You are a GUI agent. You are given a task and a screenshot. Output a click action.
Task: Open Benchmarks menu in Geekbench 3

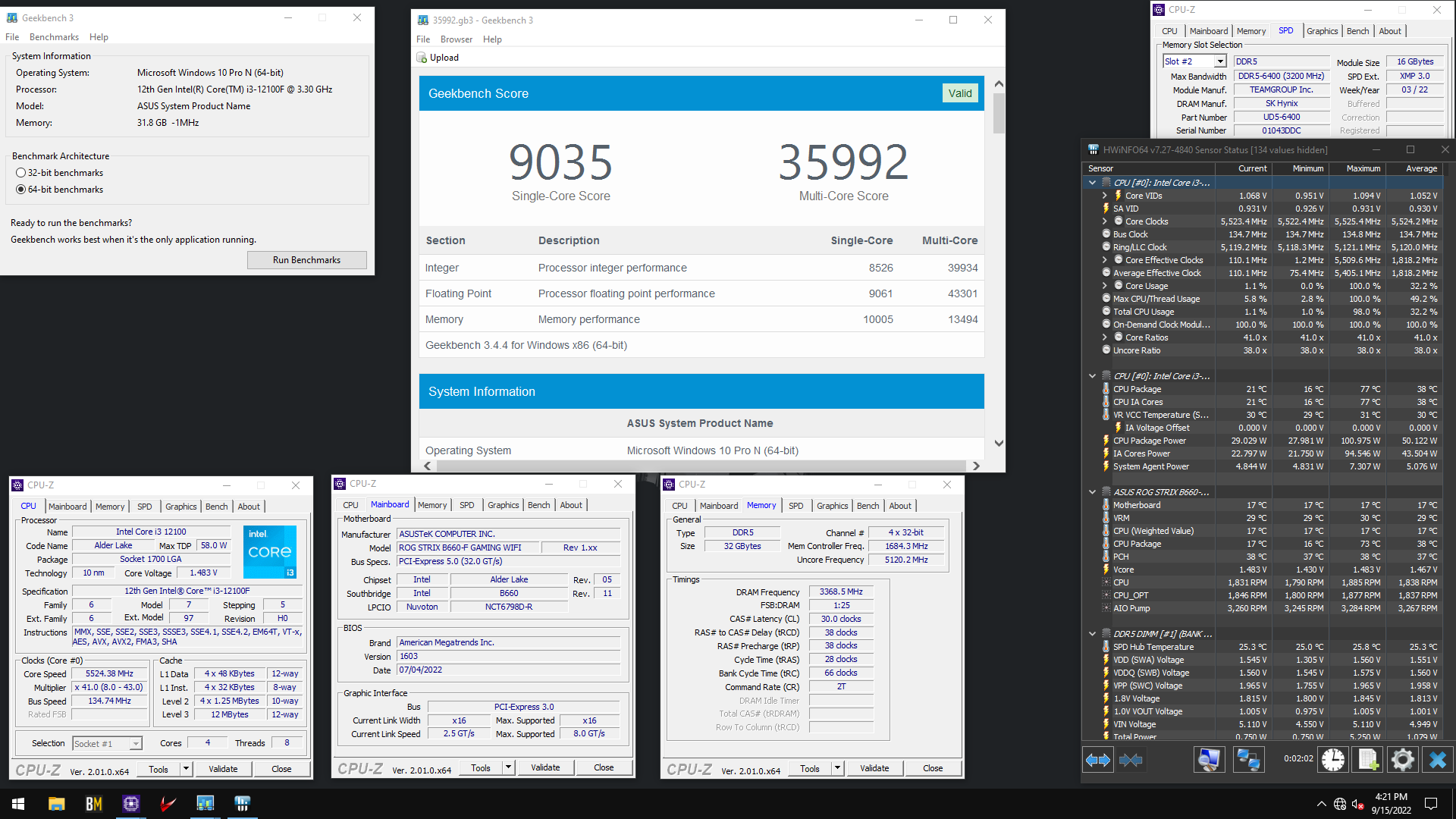54,37
